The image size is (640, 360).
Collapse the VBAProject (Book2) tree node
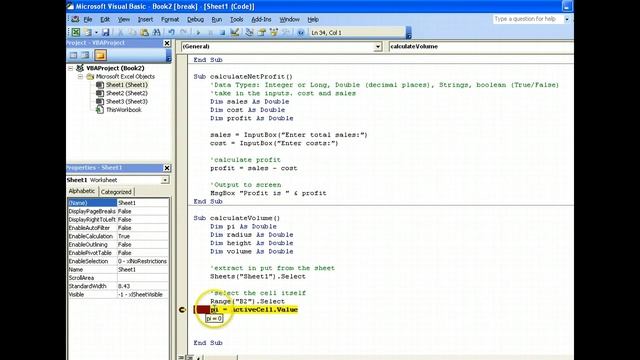(71, 68)
